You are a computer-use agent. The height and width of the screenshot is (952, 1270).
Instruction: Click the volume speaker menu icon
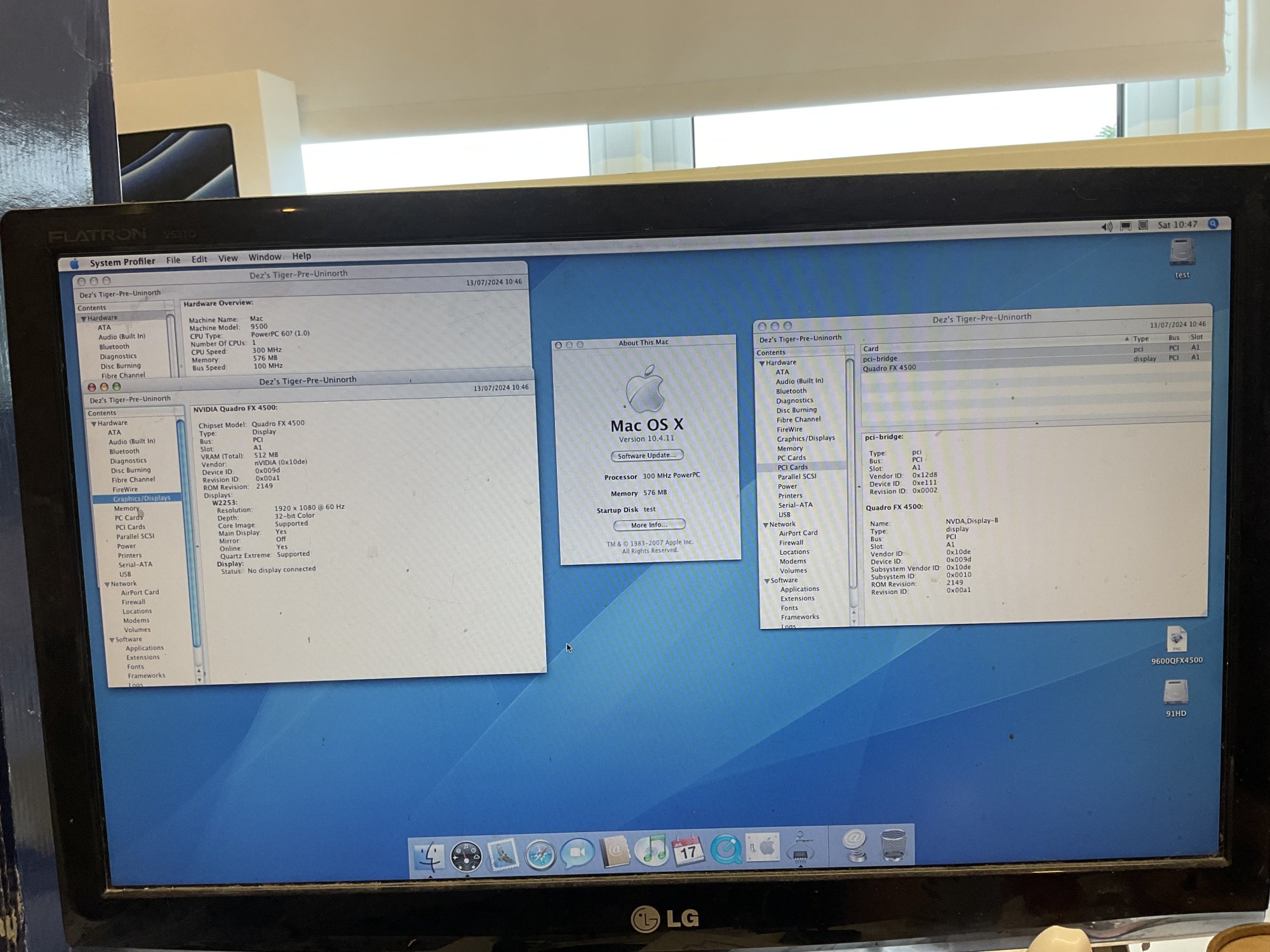(x=1107, y=227)
